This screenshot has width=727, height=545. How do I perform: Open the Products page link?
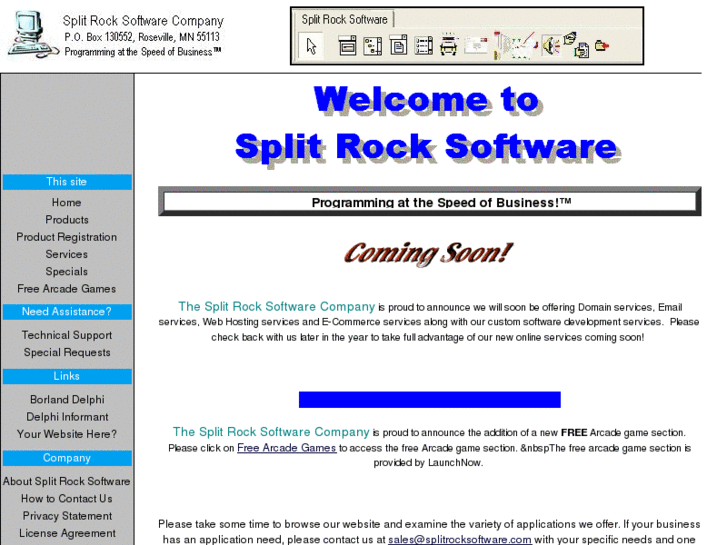pyautogui.click(x=67, y=219)
